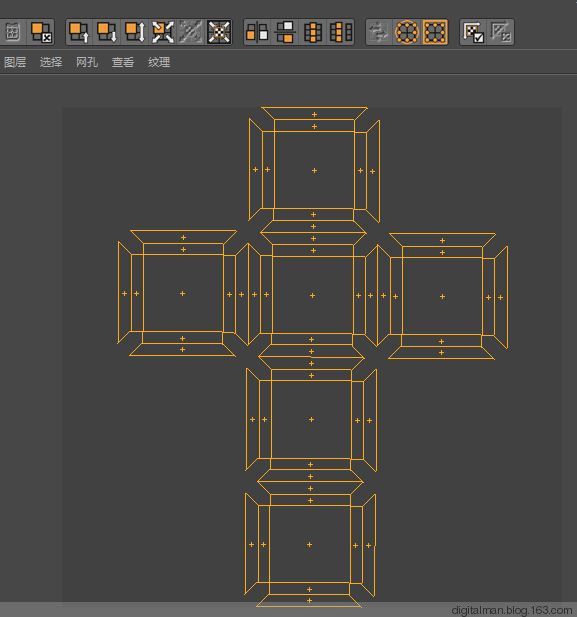
Task: Open the 网孔 menu
Action: point(87,62)
